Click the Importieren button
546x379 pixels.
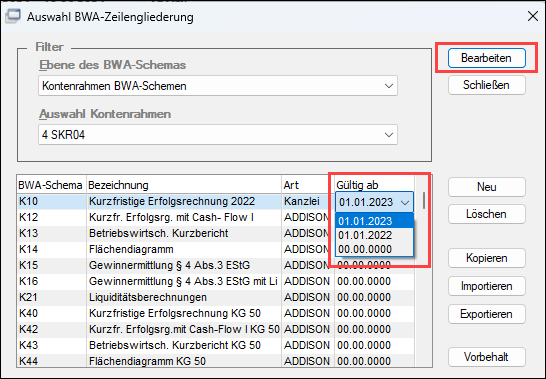coord(486,286)
